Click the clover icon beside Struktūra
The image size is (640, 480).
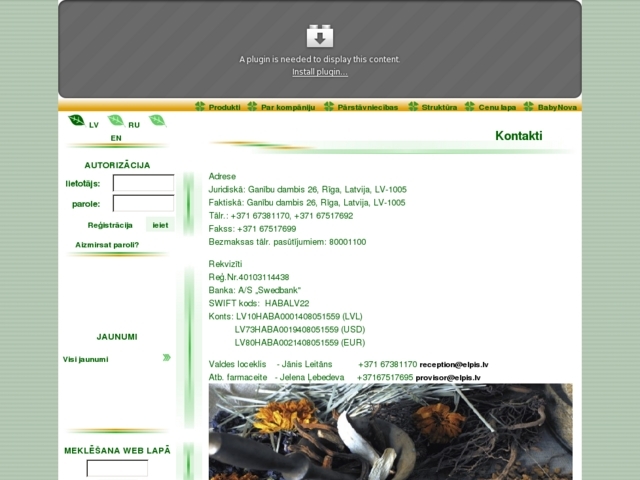[x=413, y=106]
